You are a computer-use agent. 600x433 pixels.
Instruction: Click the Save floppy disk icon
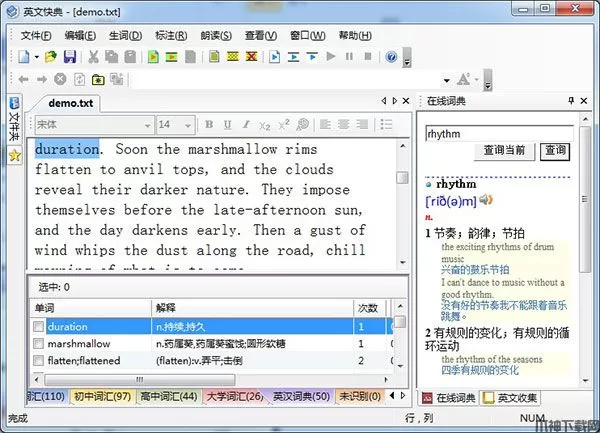67,57
